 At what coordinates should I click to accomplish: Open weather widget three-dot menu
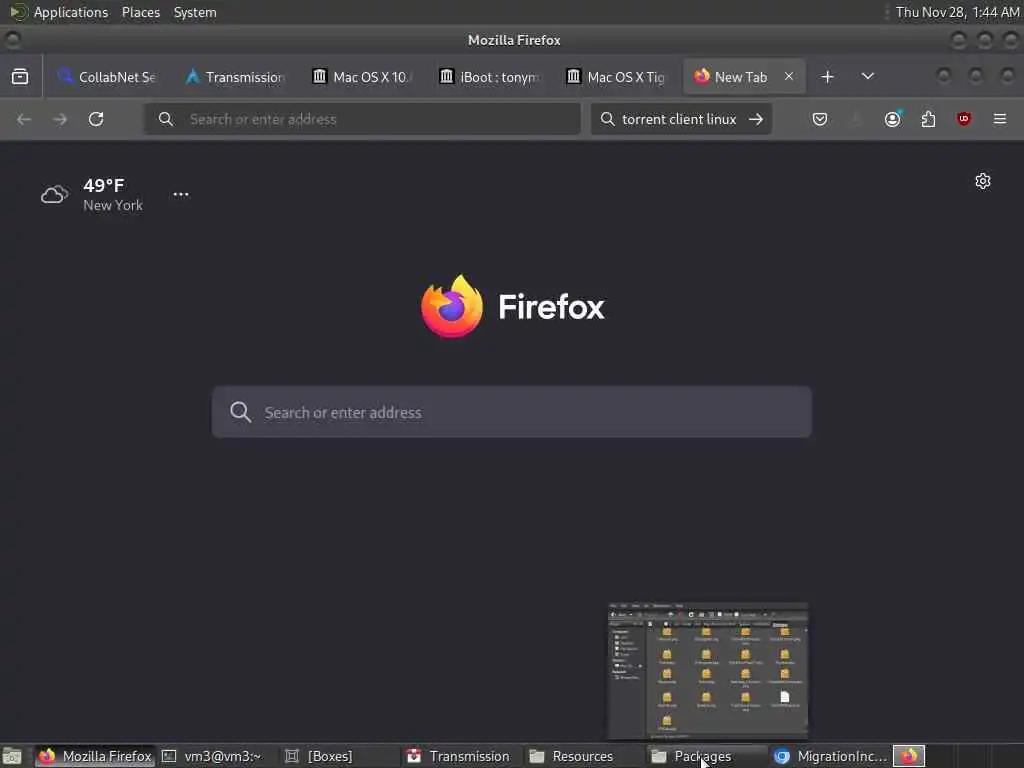click(181, 194)
